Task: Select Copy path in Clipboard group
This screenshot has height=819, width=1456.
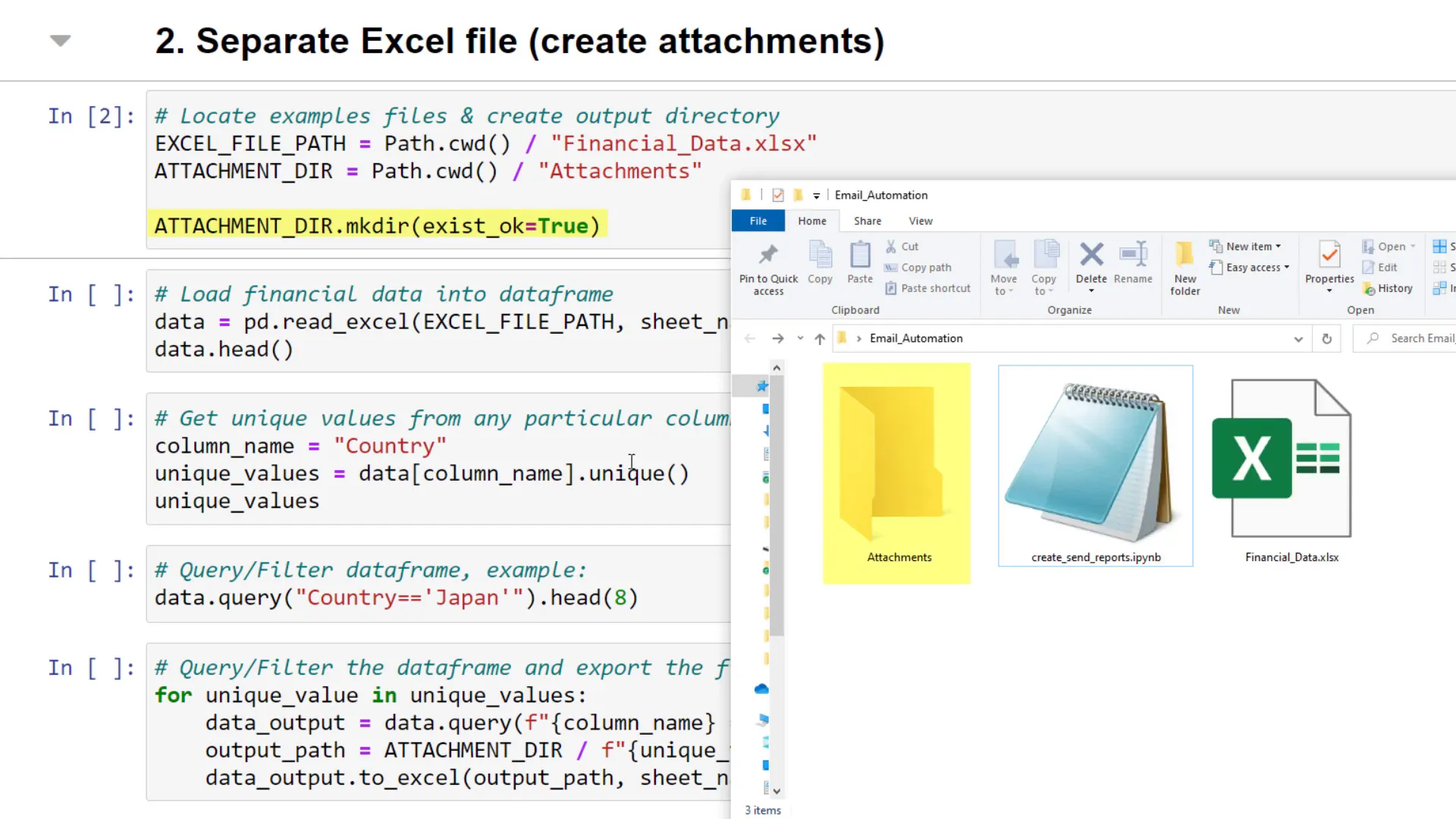Action: pyautogui.click(x=918, y=268)
